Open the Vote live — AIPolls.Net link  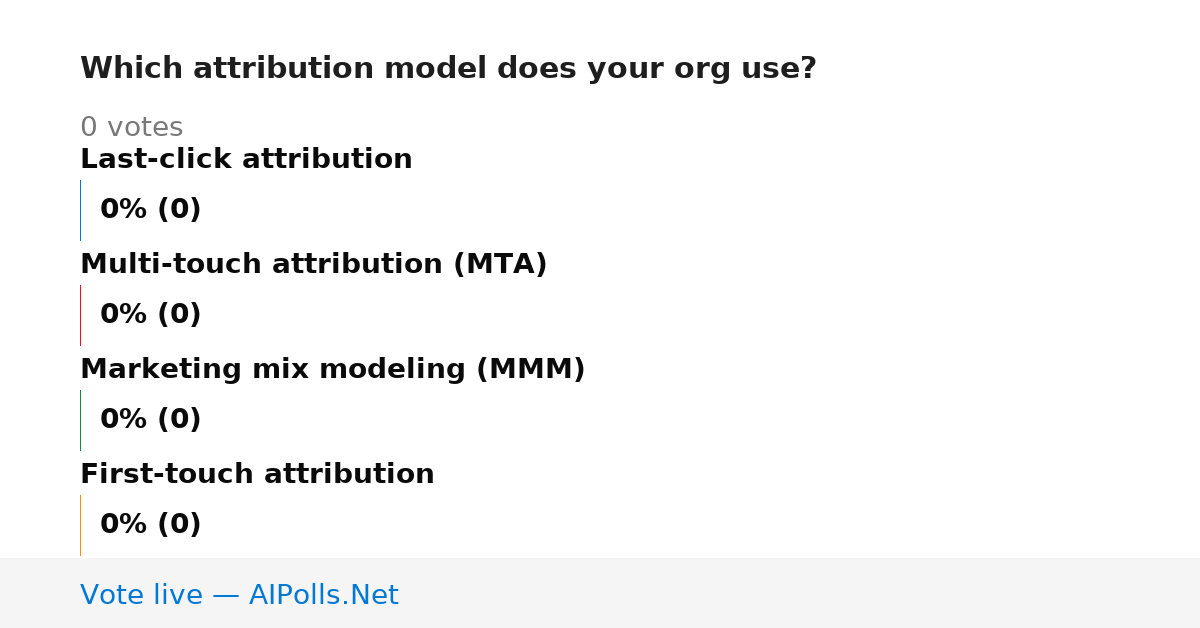coord(239,595)
